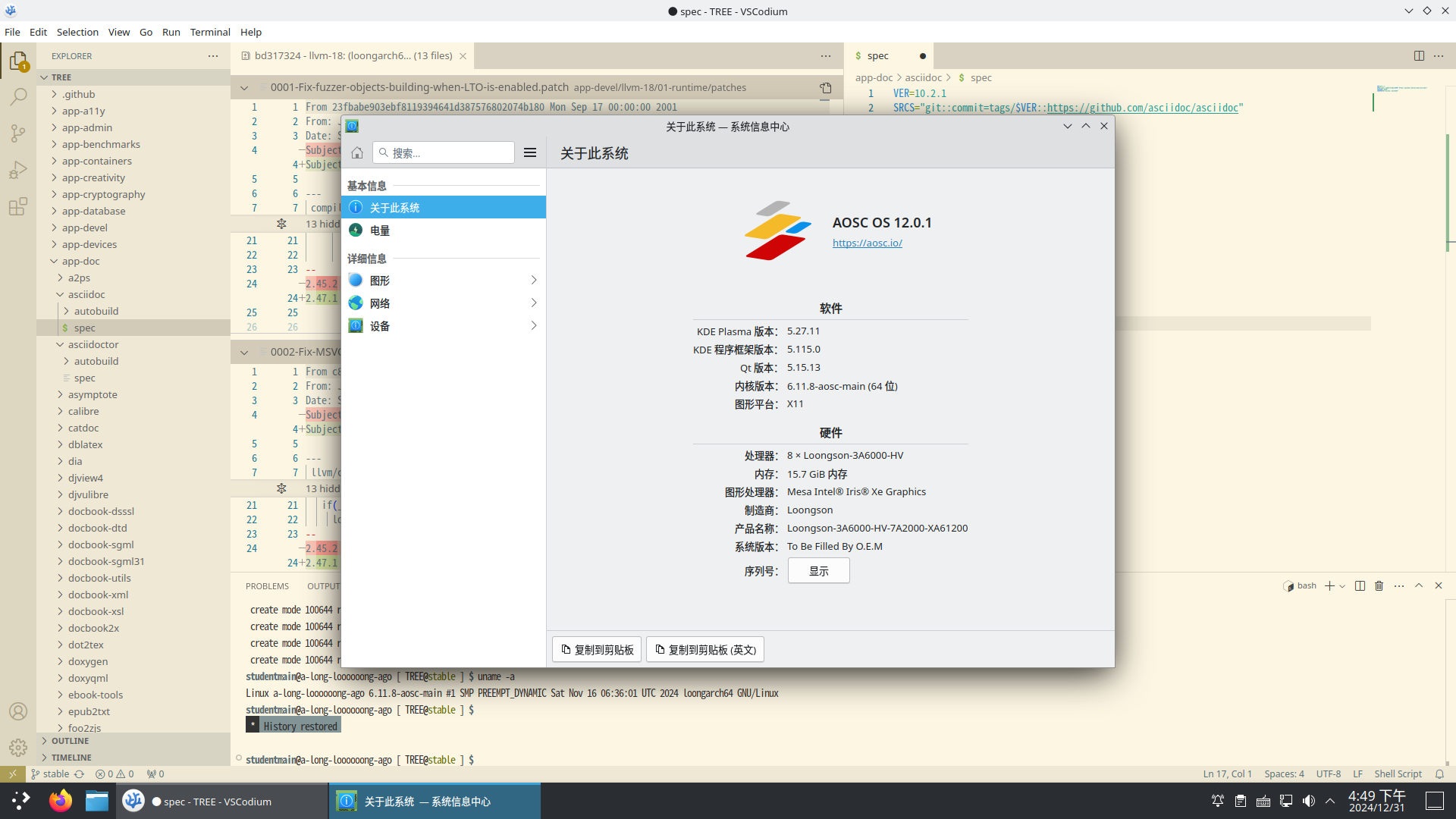Image resolution: width=1456 pixels, height=819 pixels.
Task: Open the Manage gear menu
Action: [x=18, y=747]
